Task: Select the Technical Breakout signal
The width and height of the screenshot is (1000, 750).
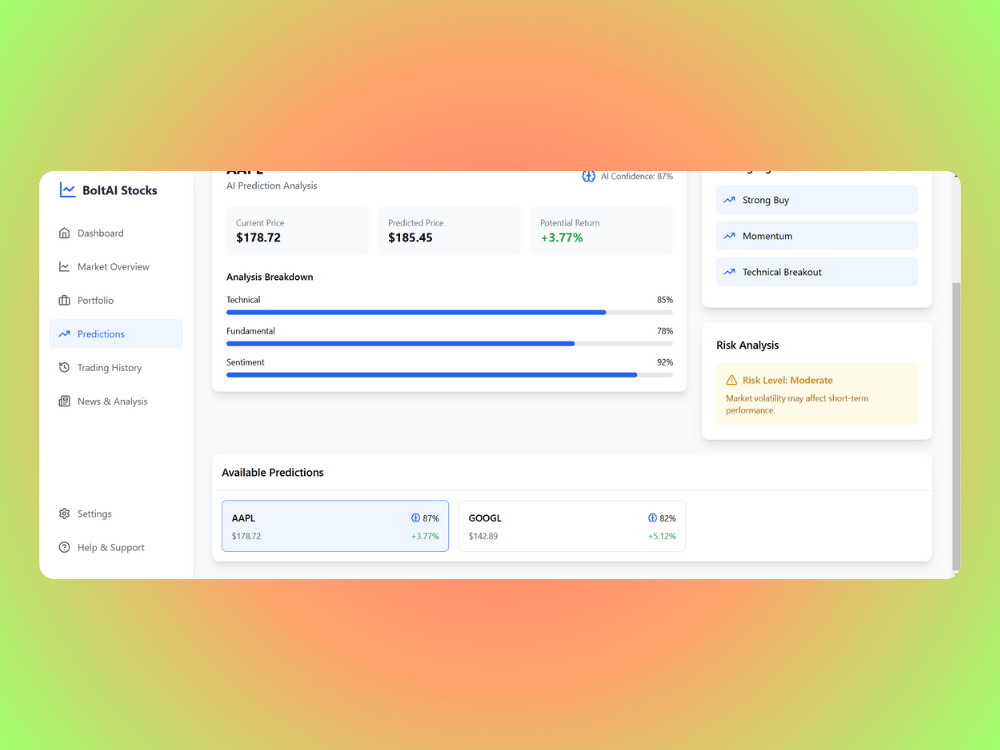Action: (816, 272)
